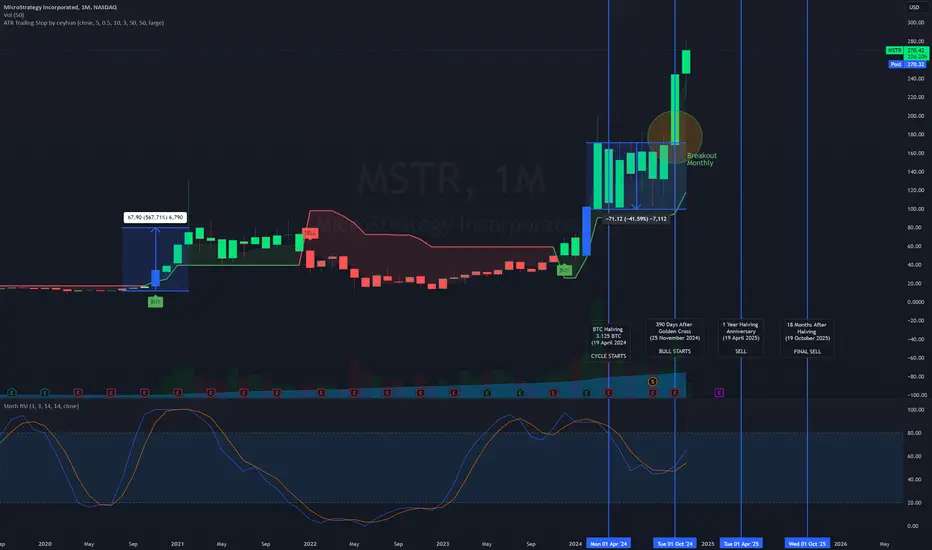The width and height of the screenshot is (932, 550).
Task: Click the latest green monthly candle near 270
Action: click(x=686, y=62)
